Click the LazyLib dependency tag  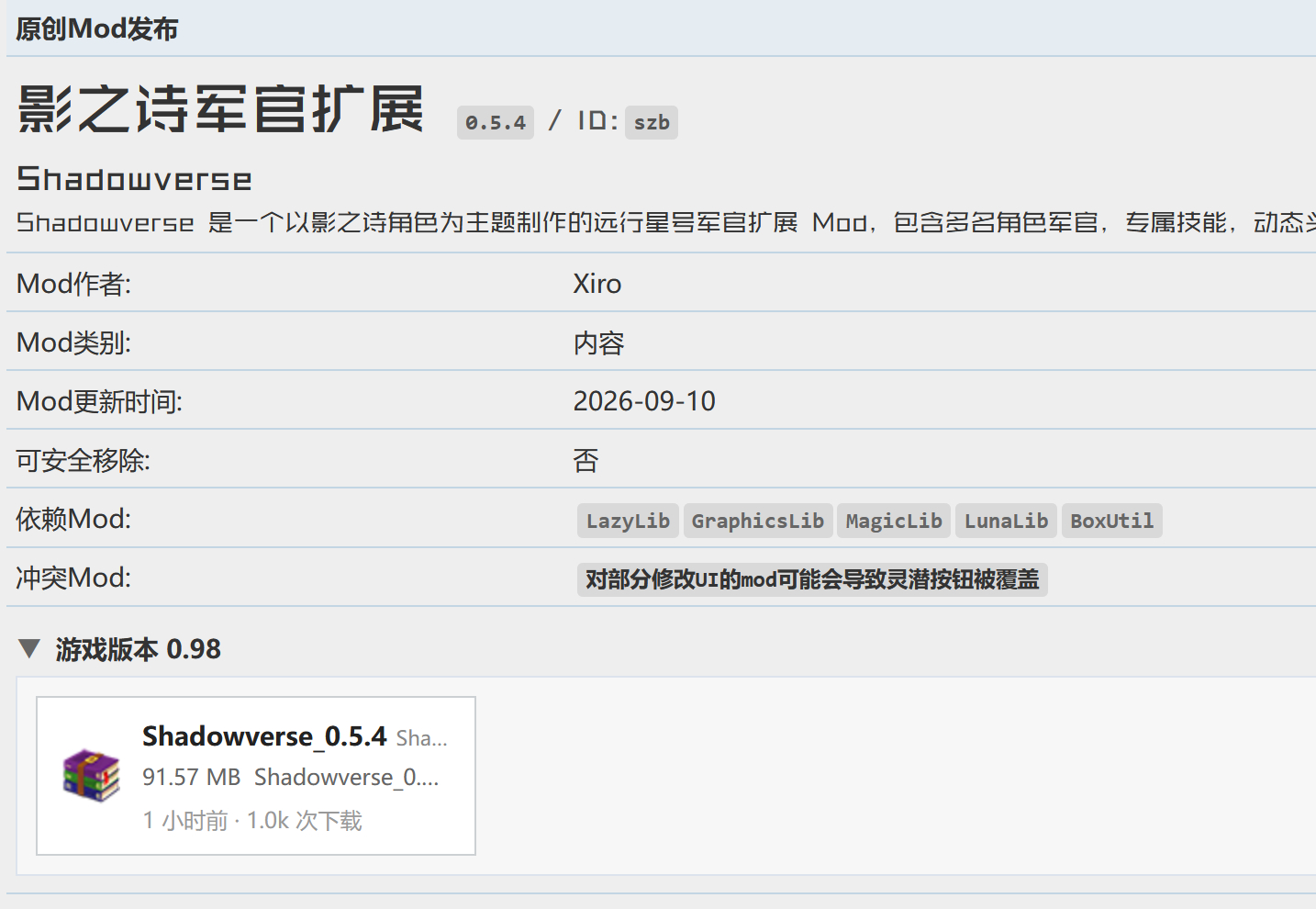click(628, 521)
